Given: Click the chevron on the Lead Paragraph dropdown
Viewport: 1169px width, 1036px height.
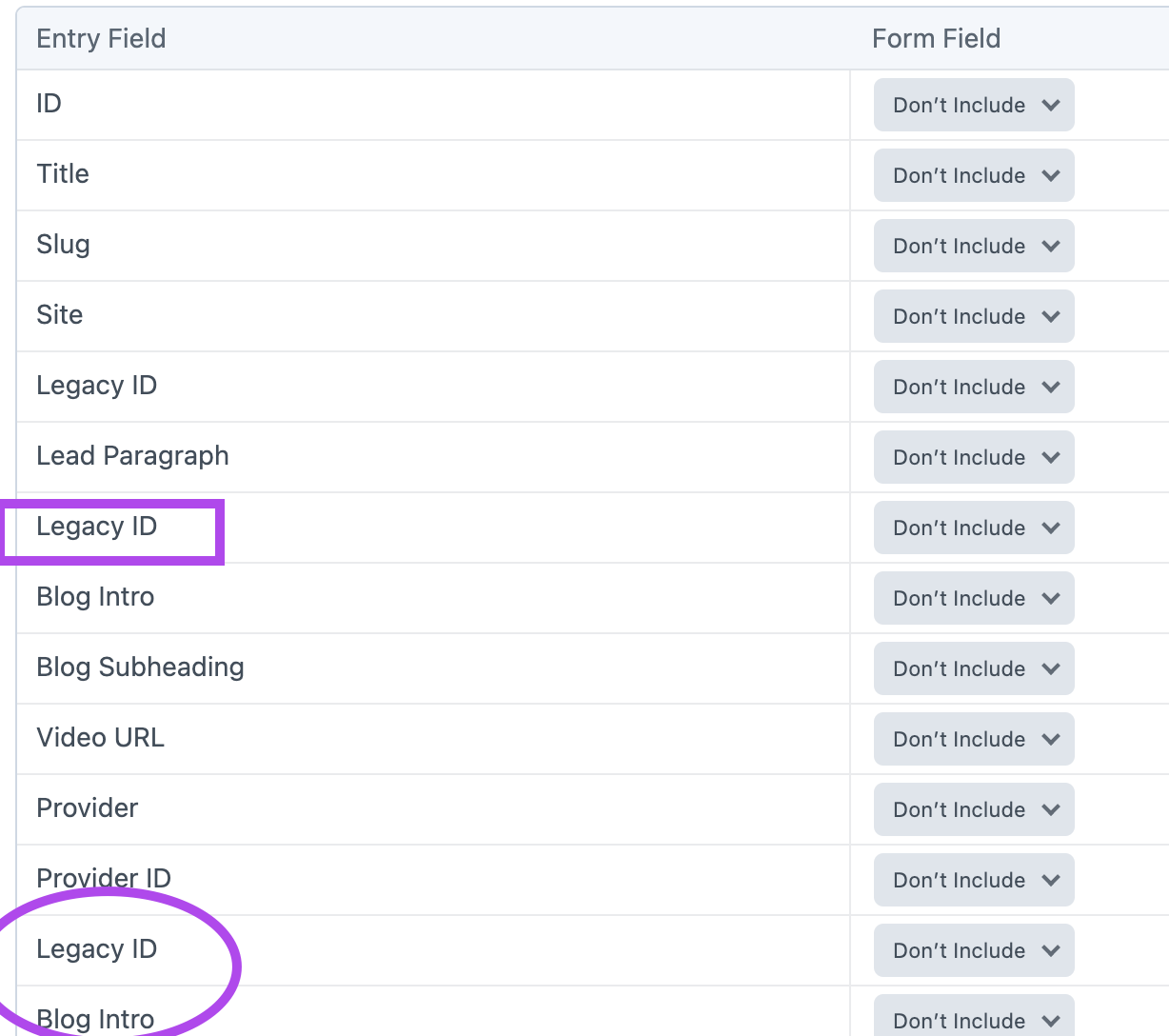Looking at the screenshot, I should 1052,457.
